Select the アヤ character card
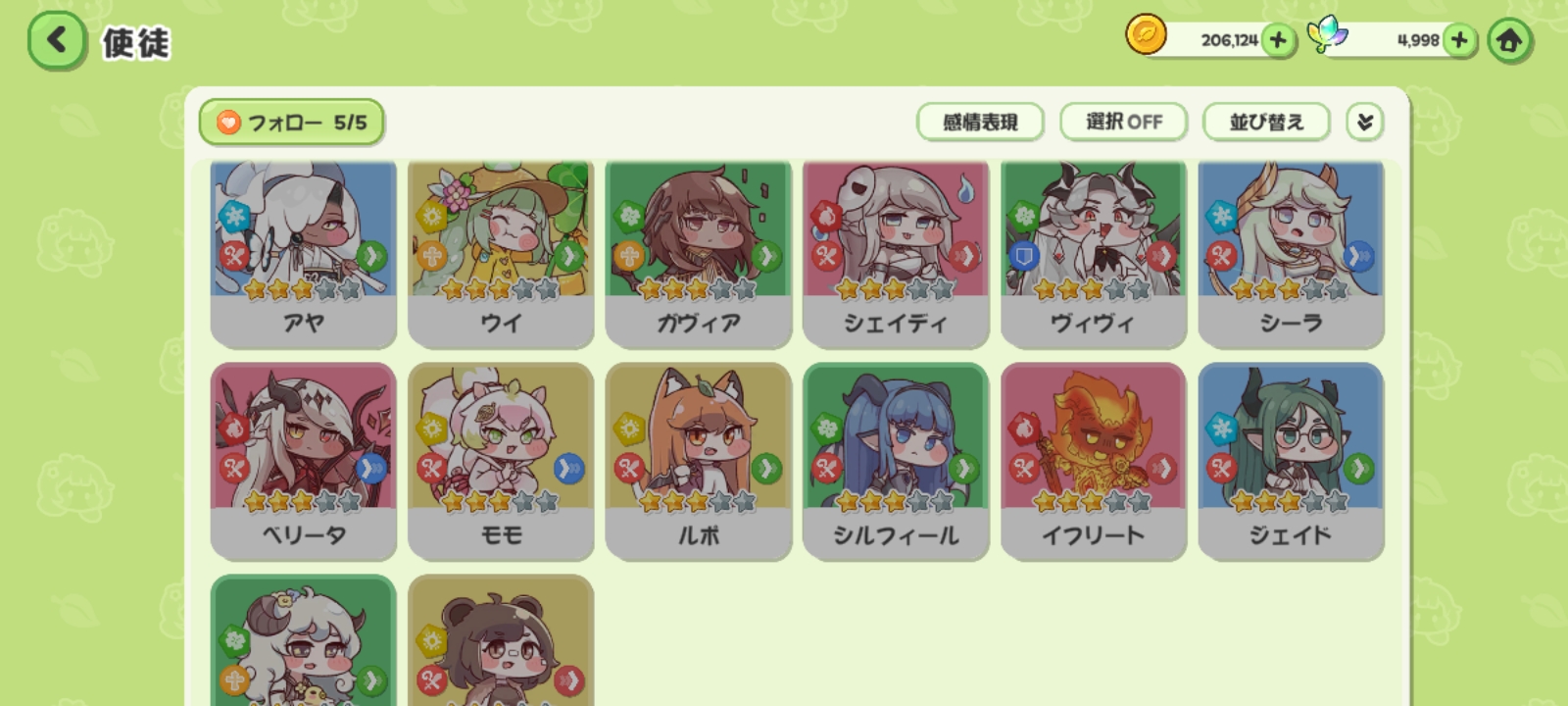 tap(304, 254)
